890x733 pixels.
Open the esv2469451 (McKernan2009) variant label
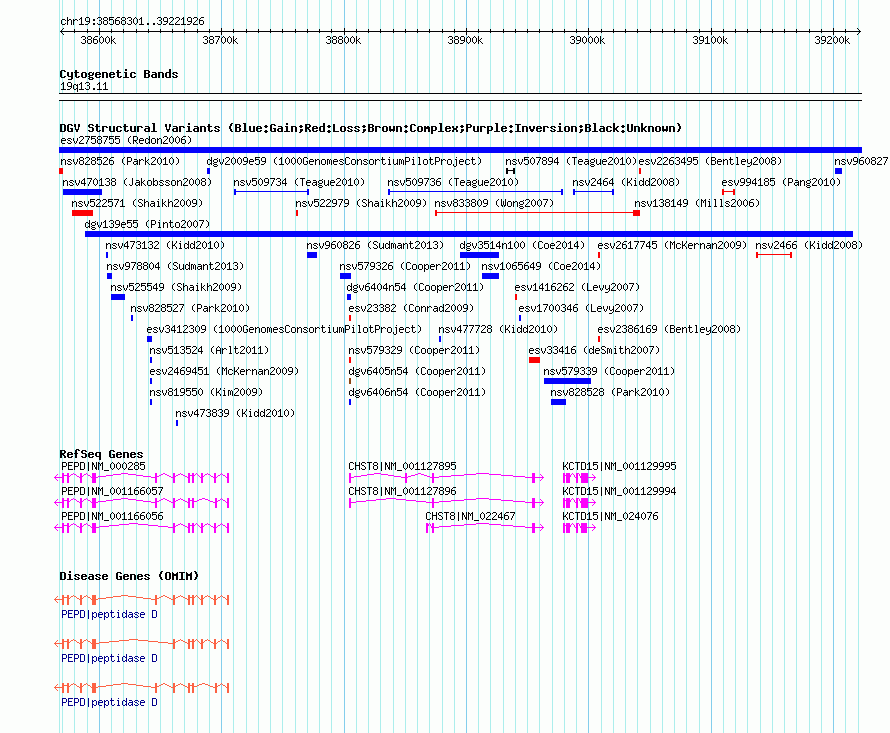pyautogui.click(x=224, y=371)
